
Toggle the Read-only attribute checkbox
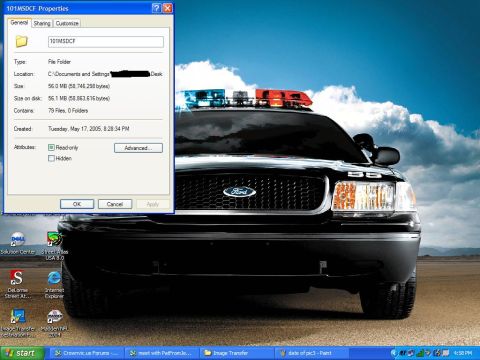click(51, 147)
